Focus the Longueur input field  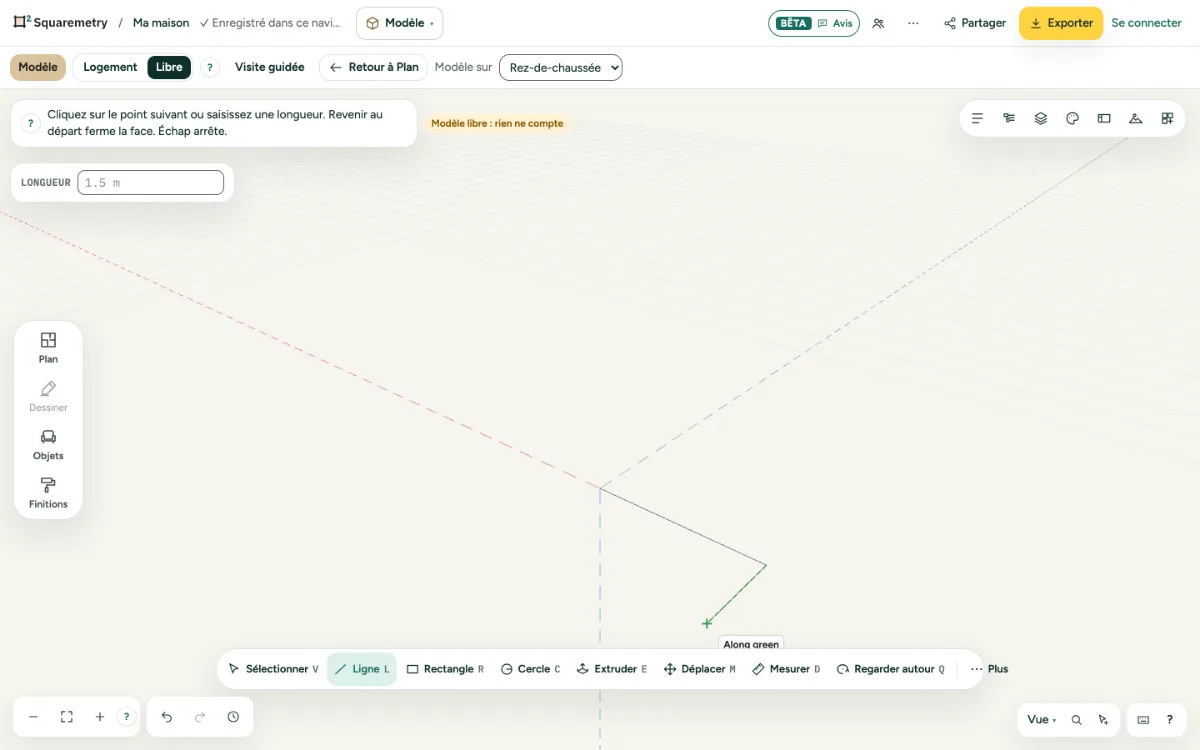150,183
